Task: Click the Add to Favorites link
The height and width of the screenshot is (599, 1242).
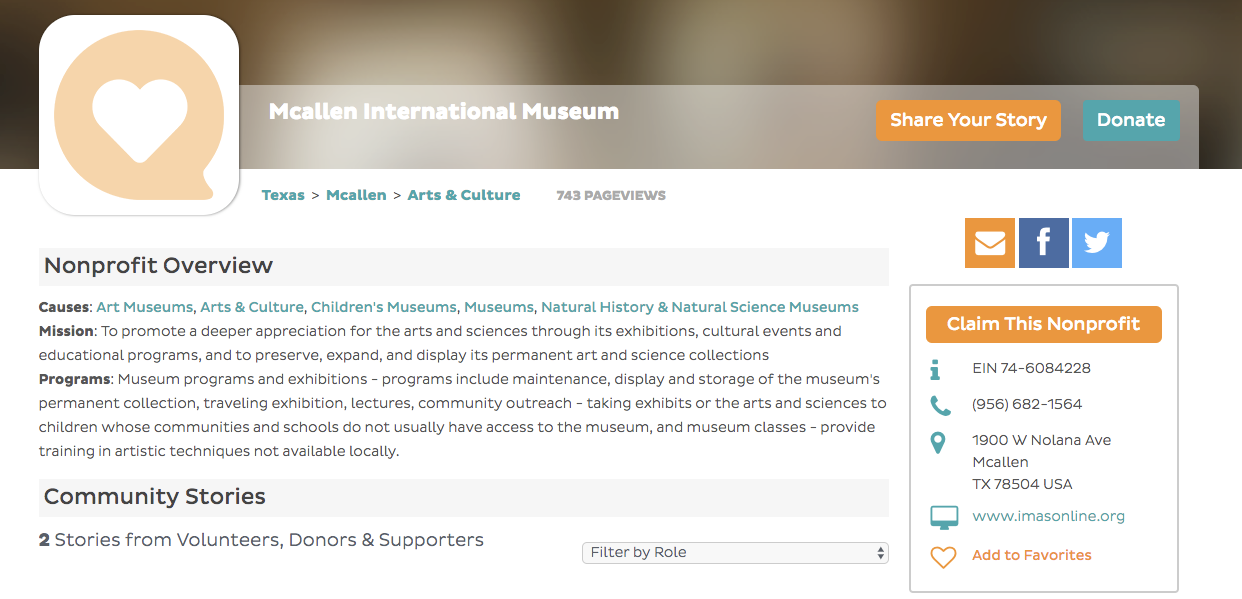Action: [1031, 555]
